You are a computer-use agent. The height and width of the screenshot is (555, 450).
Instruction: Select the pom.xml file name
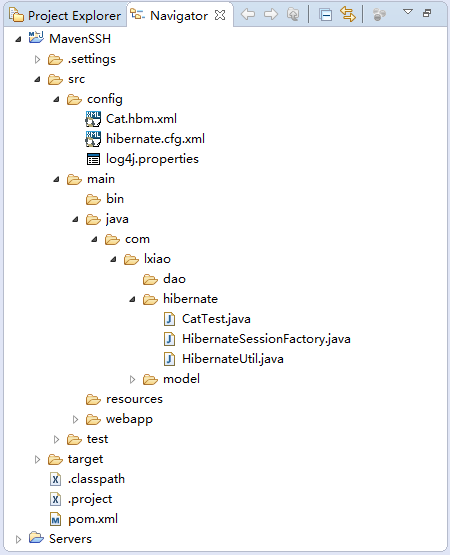click(93, 519)
